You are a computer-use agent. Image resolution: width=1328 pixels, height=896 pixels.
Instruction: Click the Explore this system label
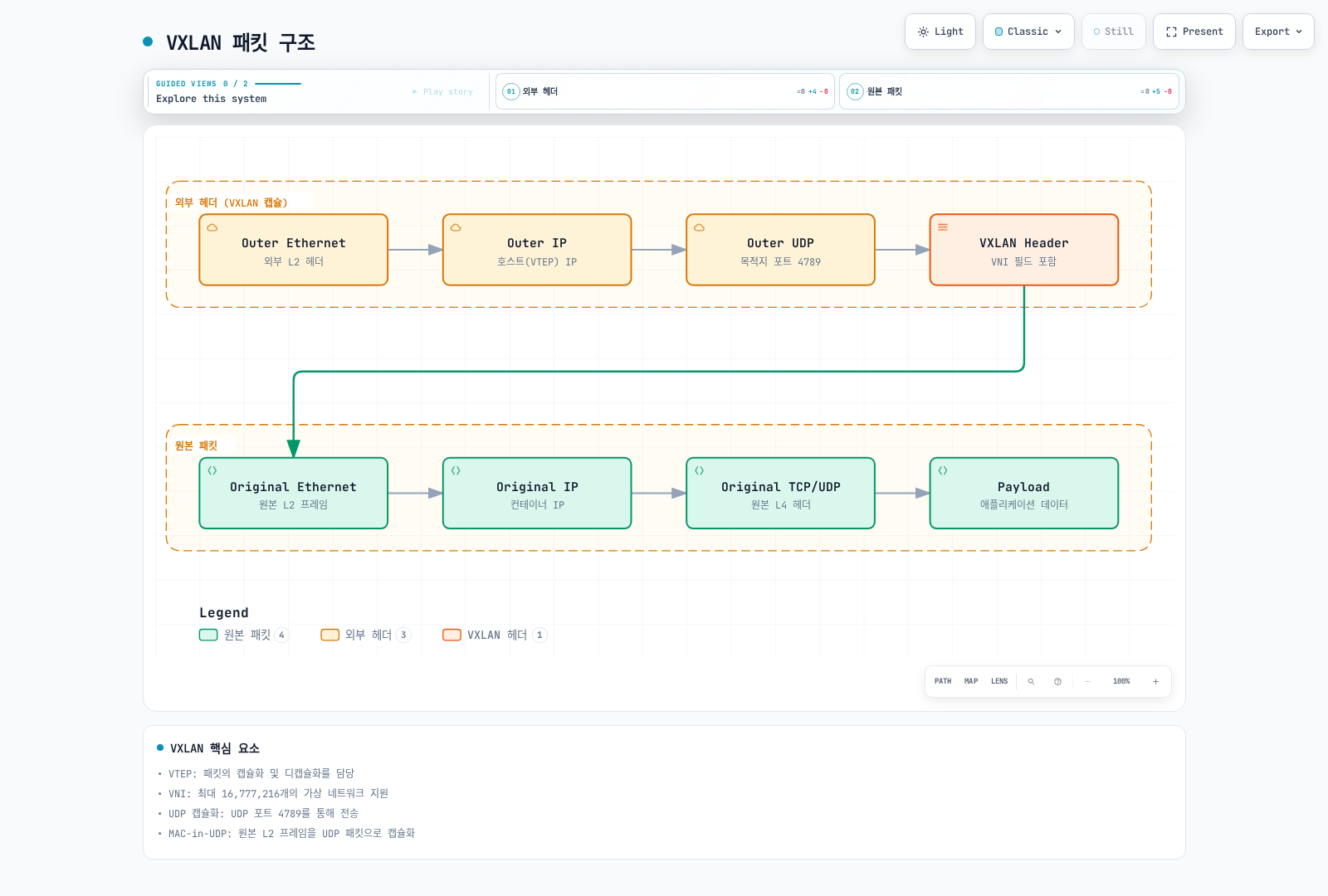pos(212,99)
